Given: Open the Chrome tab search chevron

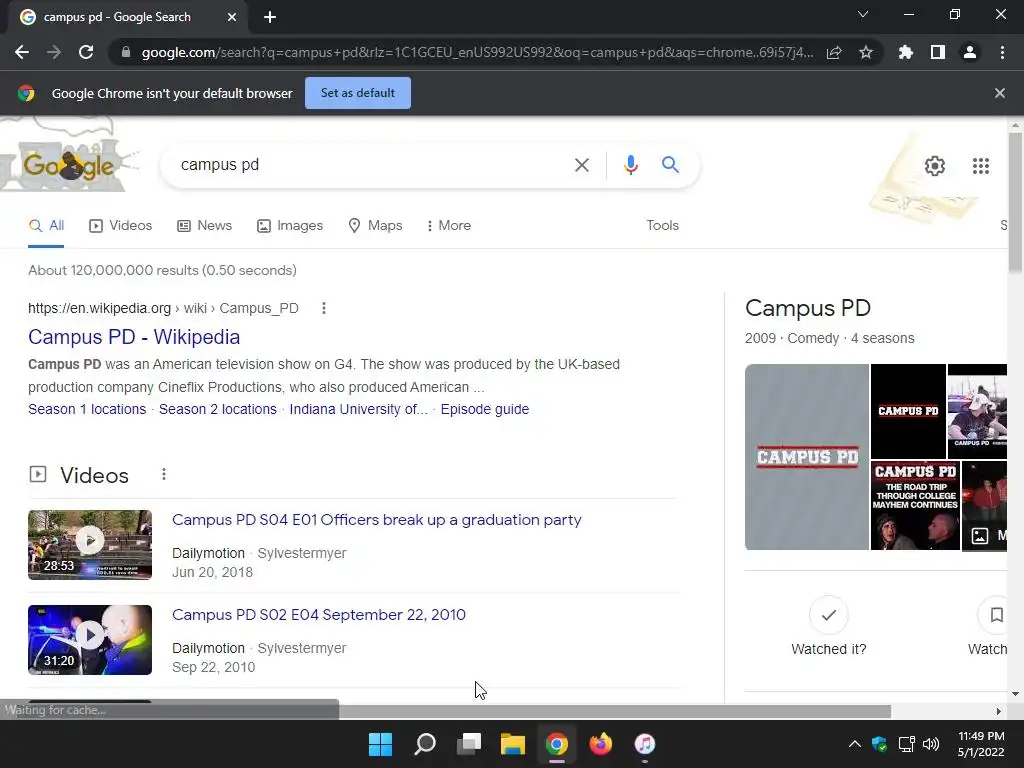Looking at the screenshot, I should (863, 14).
